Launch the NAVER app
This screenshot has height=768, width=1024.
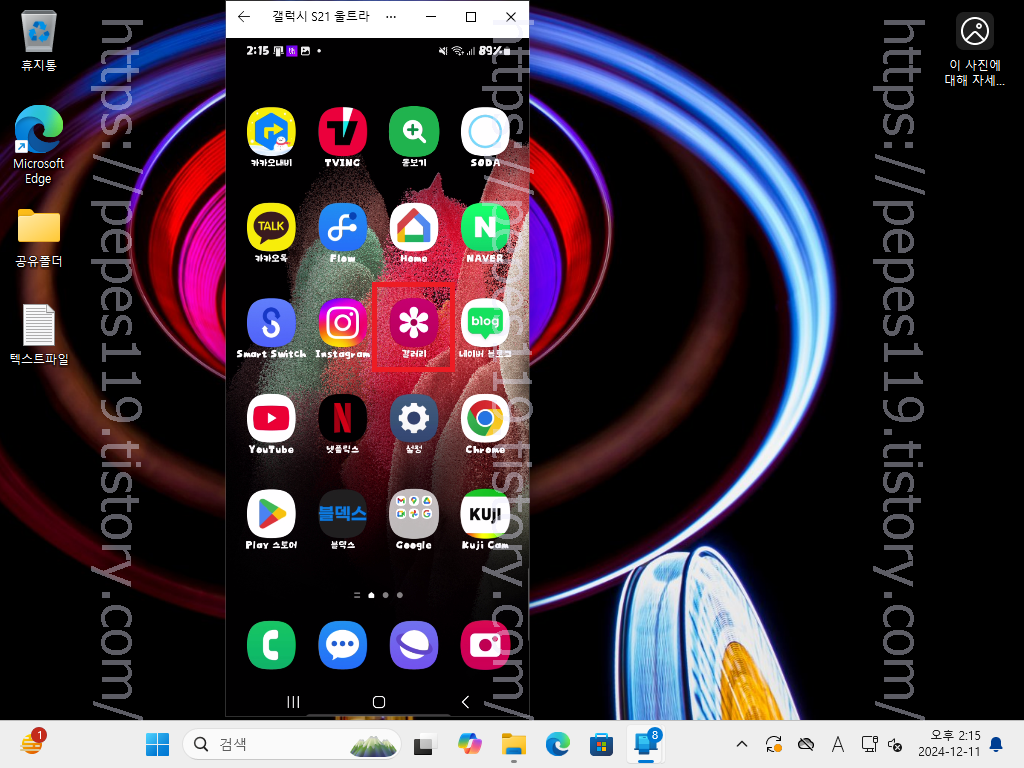coord(485,227)
